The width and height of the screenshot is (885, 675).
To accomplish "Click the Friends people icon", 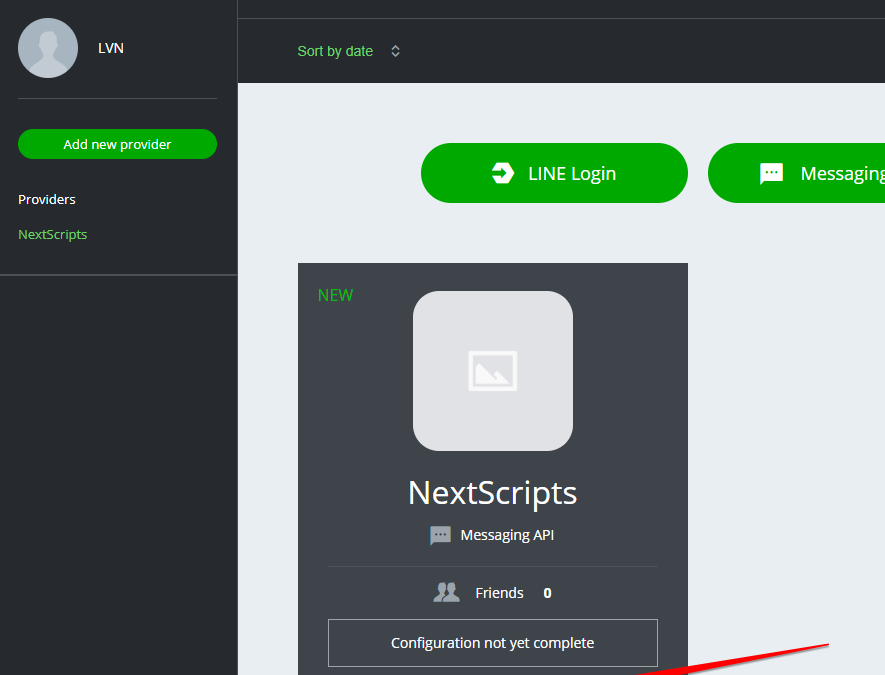I will [x=446, y=593].
